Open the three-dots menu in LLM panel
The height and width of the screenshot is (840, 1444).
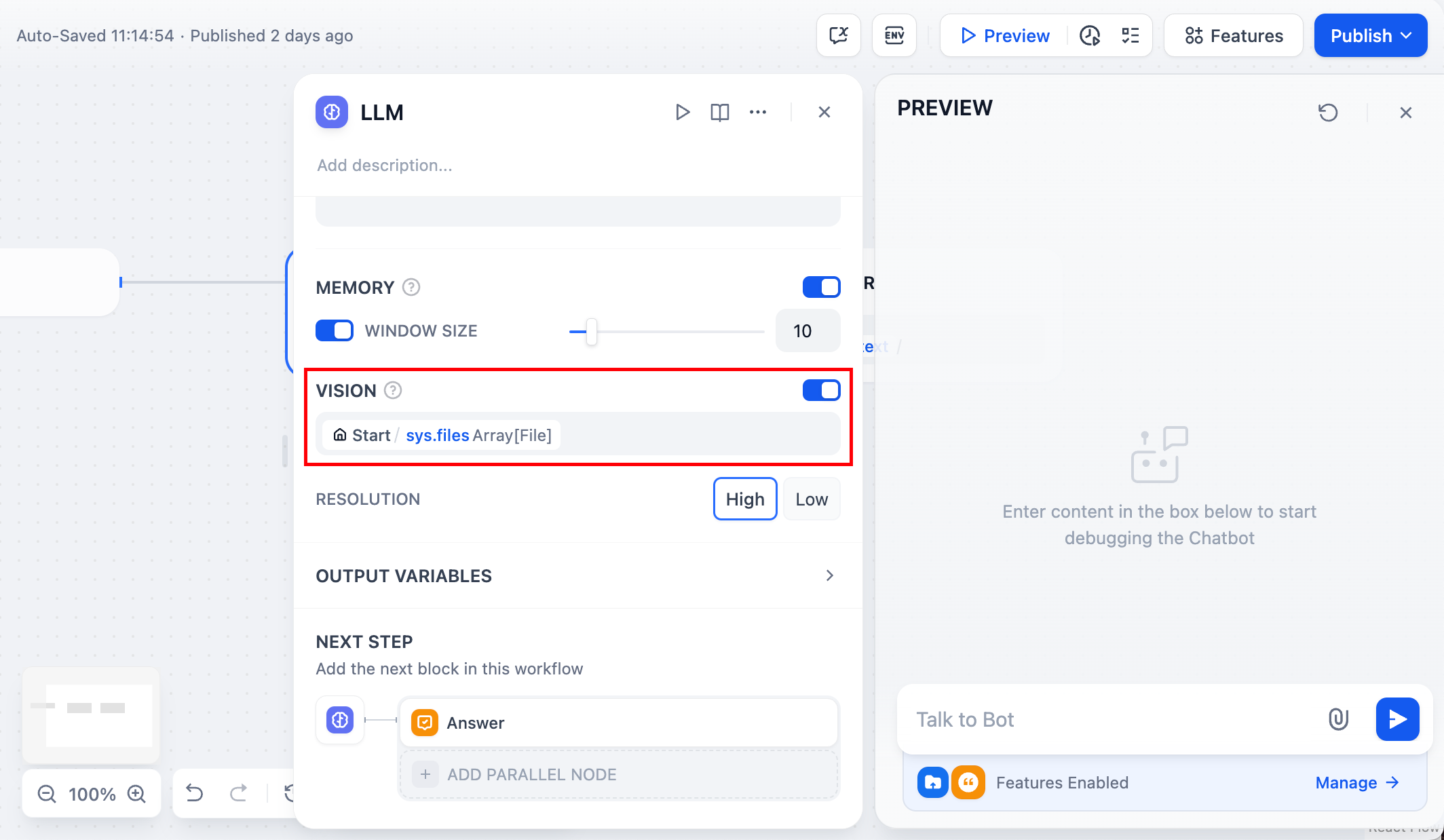pos(757,112)
